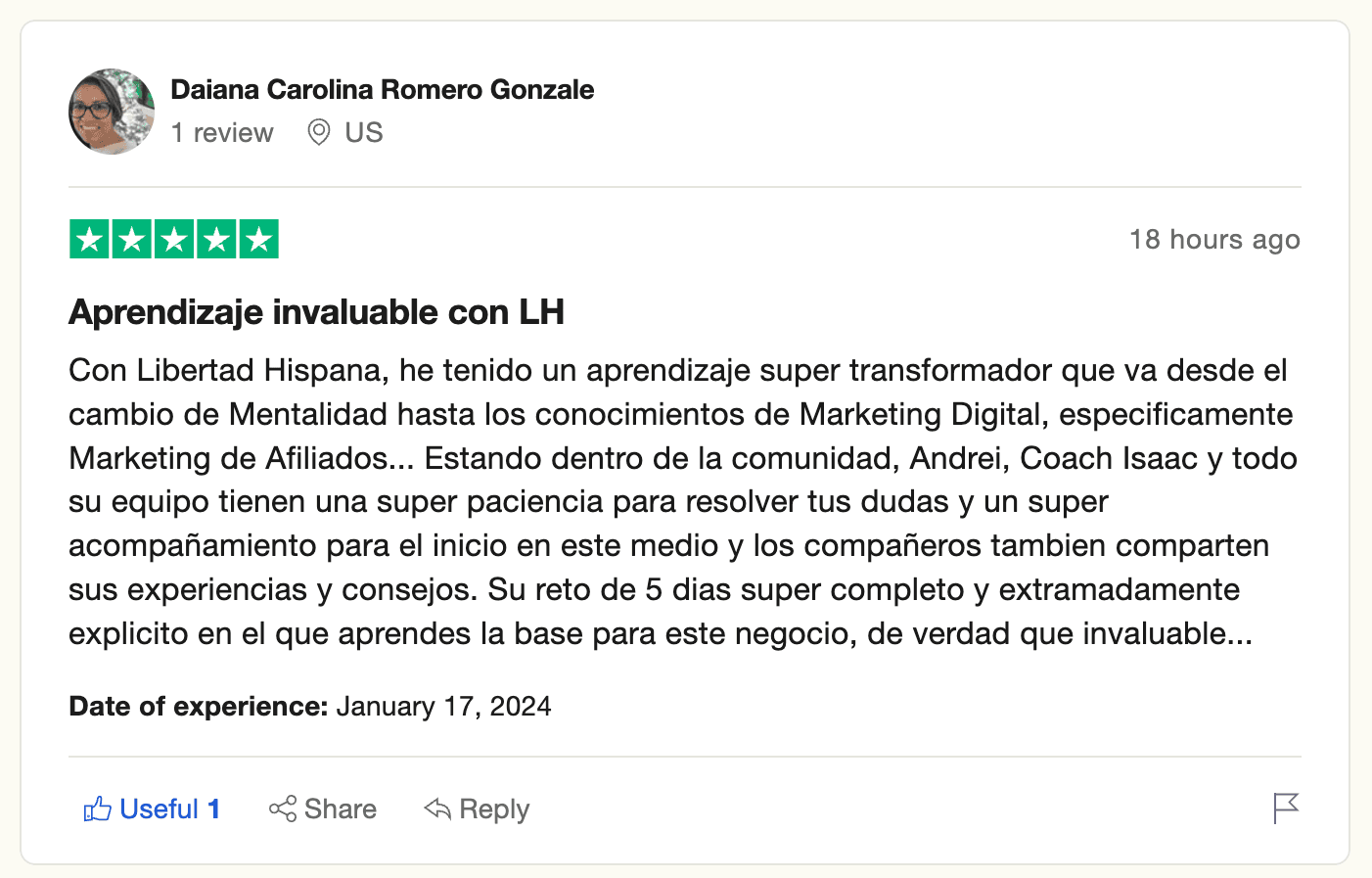This screenshot has height=878, width=1372.
Task: Click the reply arrow icon
Action: [x=437, y=809]
